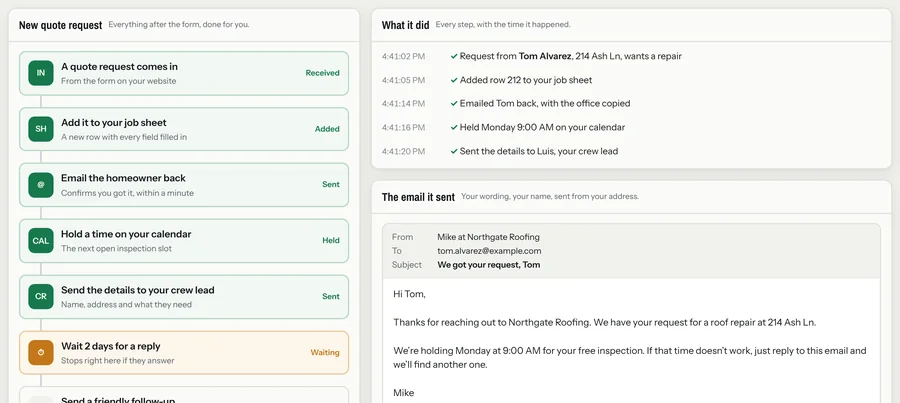Click 'The email it sent' panel heading
The height and width of the screenshot is (403, 900).
coord(418,197)
